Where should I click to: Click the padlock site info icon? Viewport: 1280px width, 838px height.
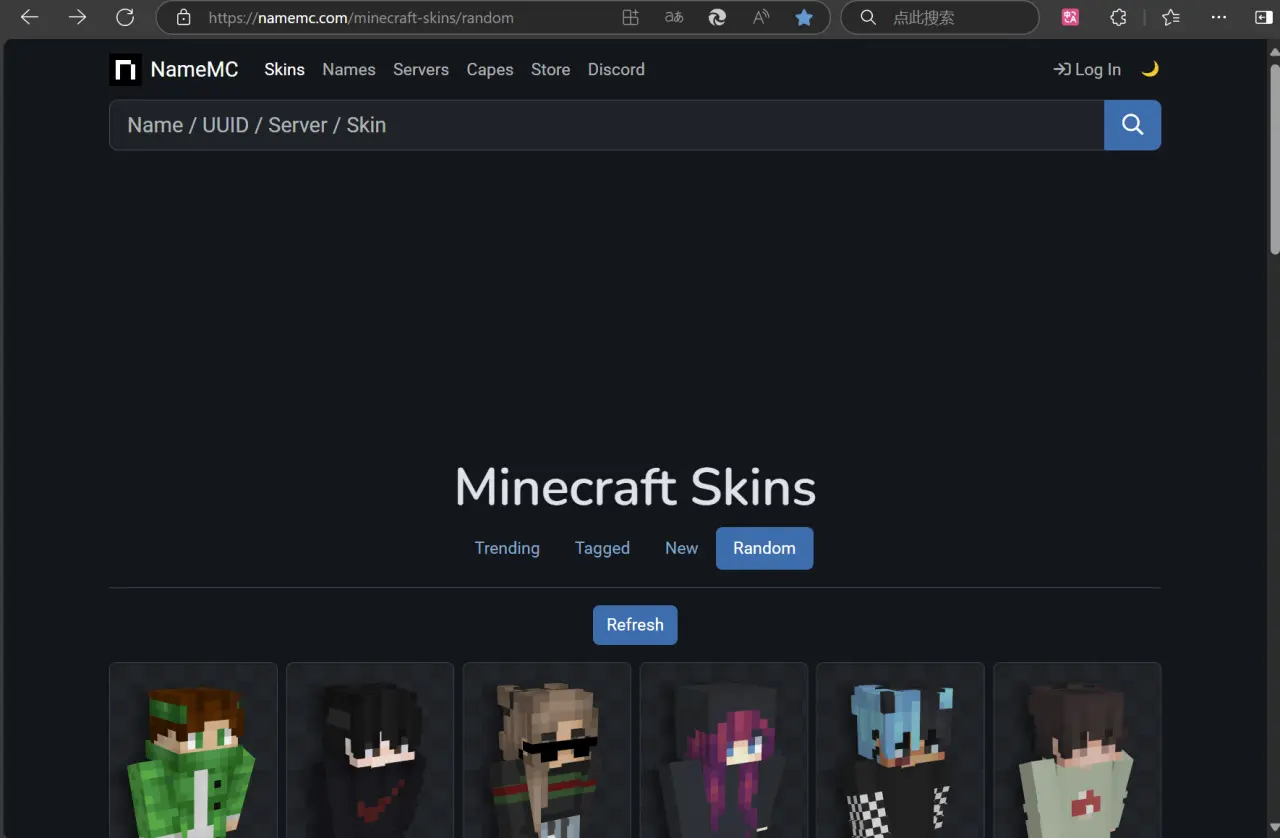click(x=182, y=18)
